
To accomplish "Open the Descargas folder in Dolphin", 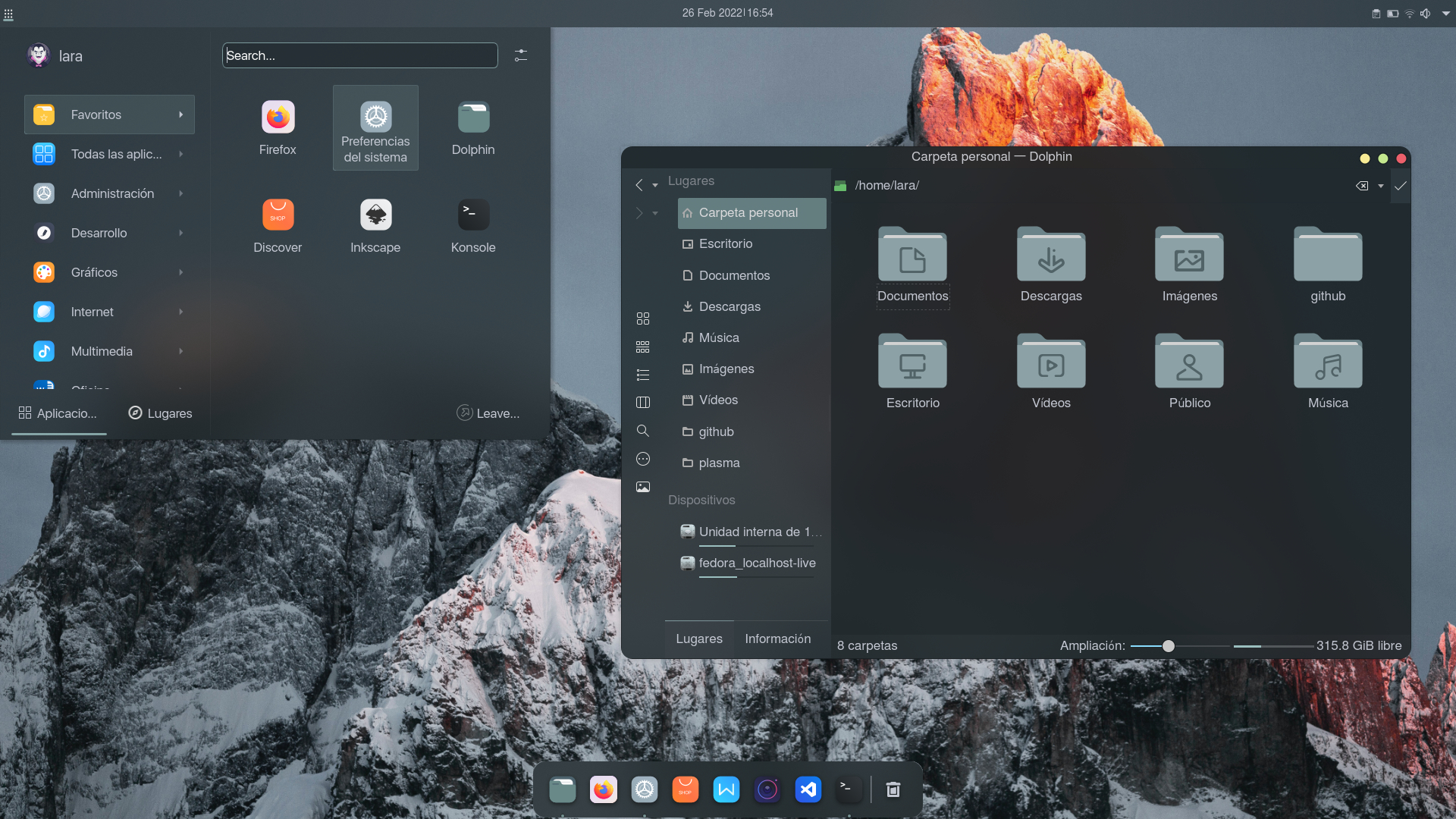I will point(1051,265).
